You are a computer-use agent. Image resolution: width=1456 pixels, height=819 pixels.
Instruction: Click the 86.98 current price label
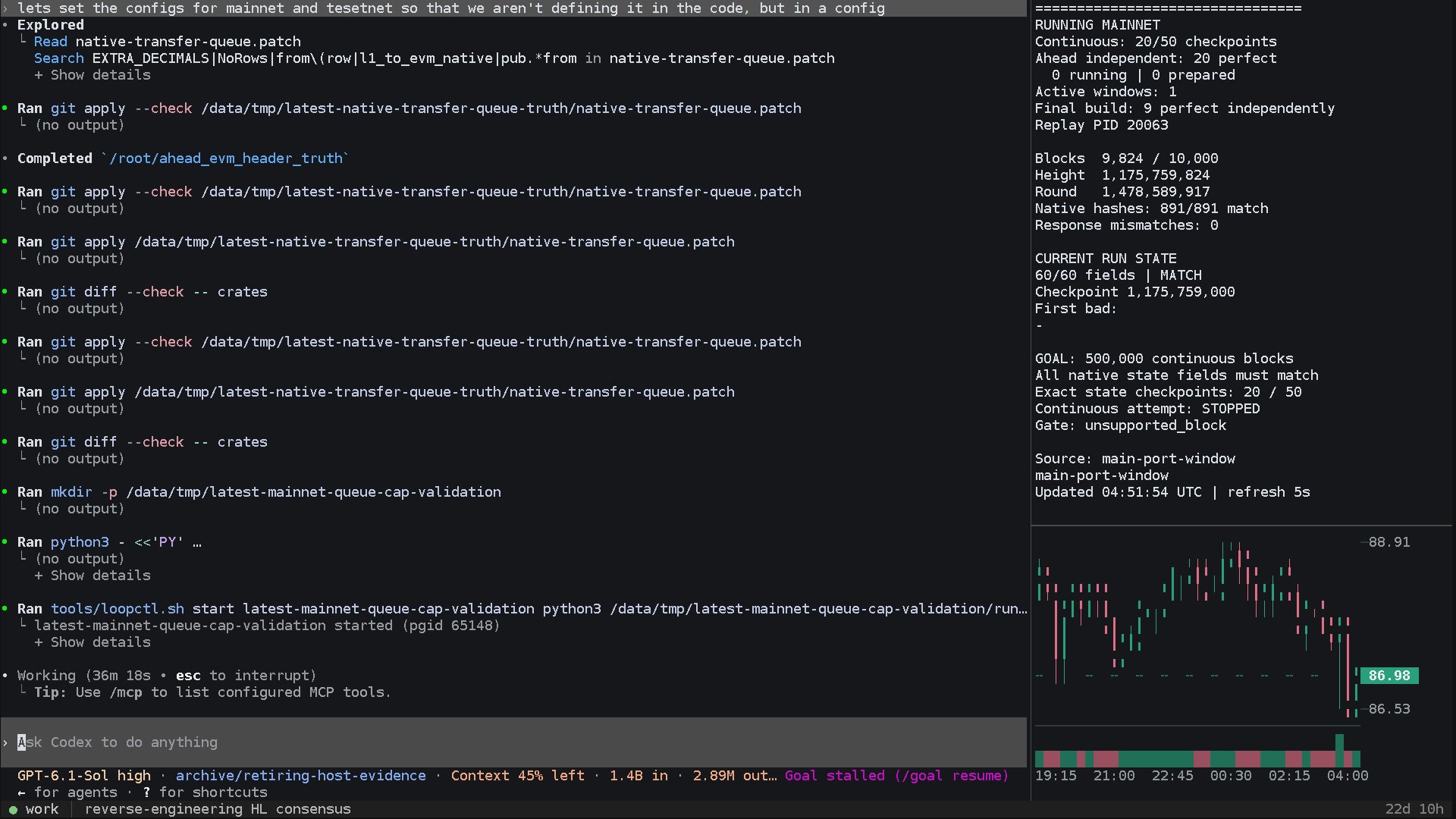pos(1389,676)
